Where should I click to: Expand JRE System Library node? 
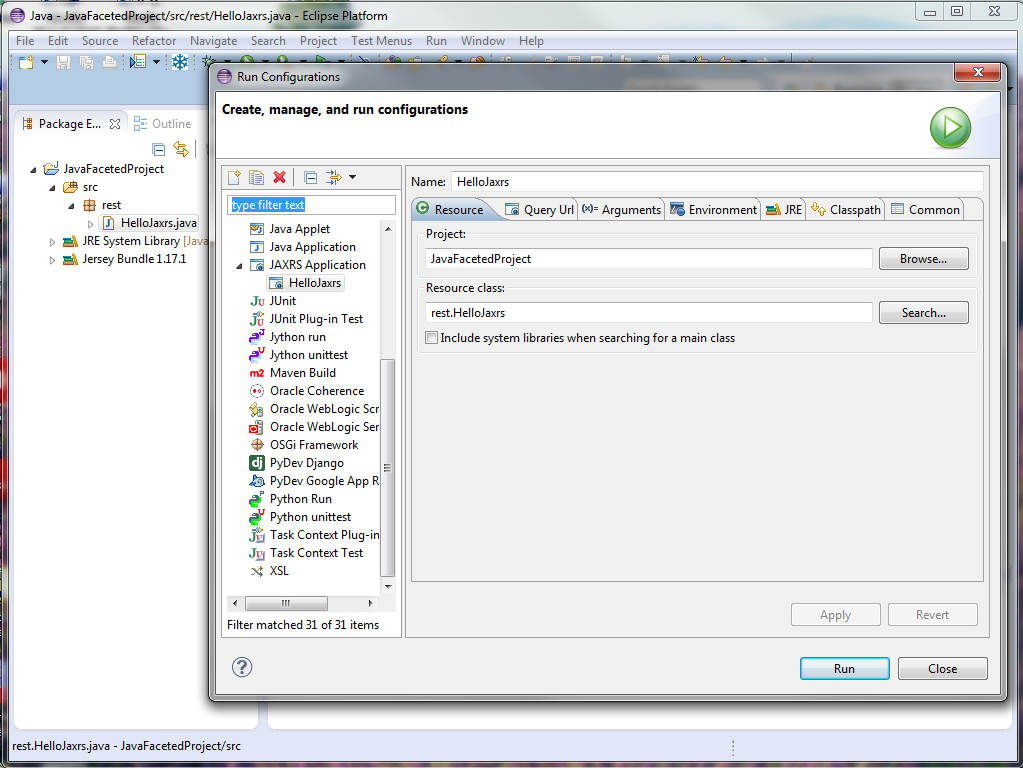52,242
